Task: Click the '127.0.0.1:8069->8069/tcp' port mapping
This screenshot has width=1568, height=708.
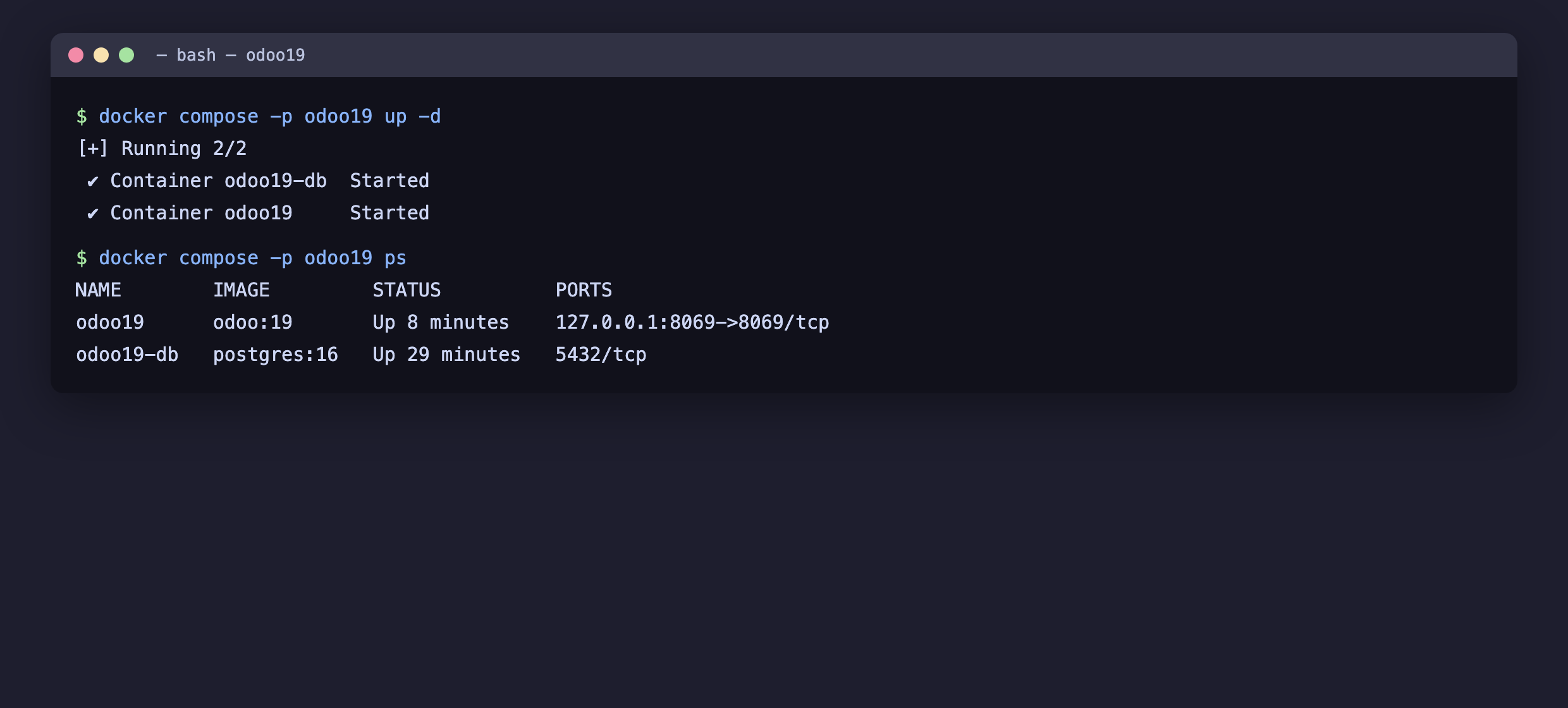Action: (x=692, y=322)
